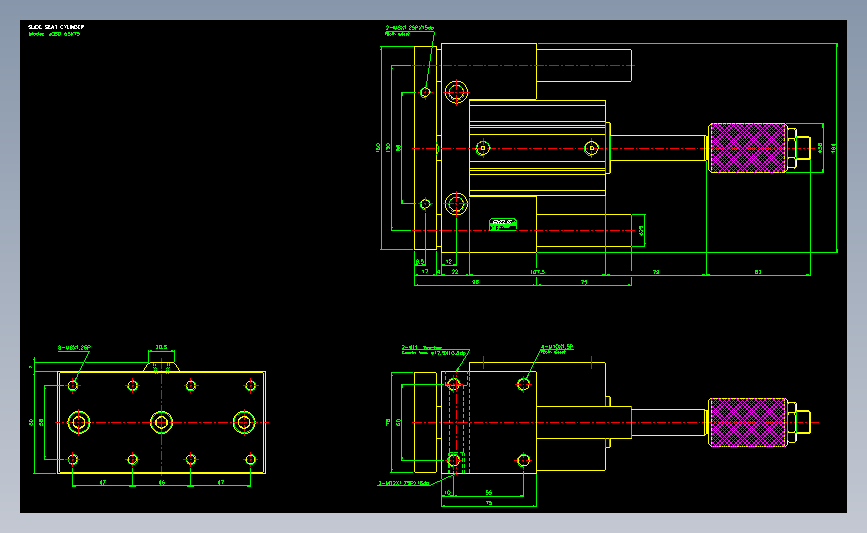This screenshot has height=533, width=867.
Task: Click the '75' overall dimension in the bottom-right view
Action: pos(489,503)
